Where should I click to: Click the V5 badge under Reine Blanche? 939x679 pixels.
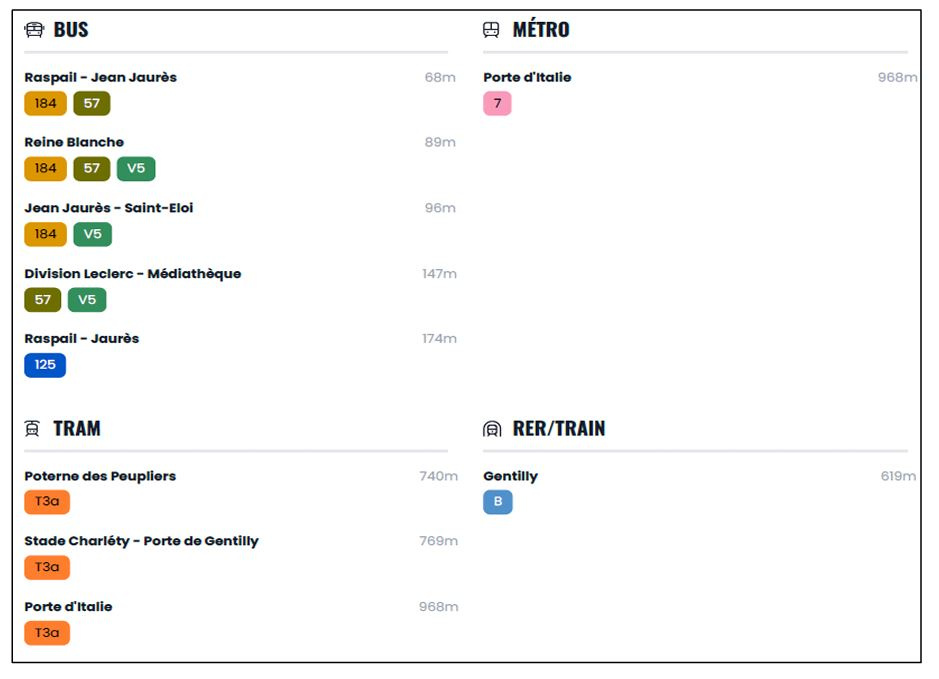click(136, 168)
